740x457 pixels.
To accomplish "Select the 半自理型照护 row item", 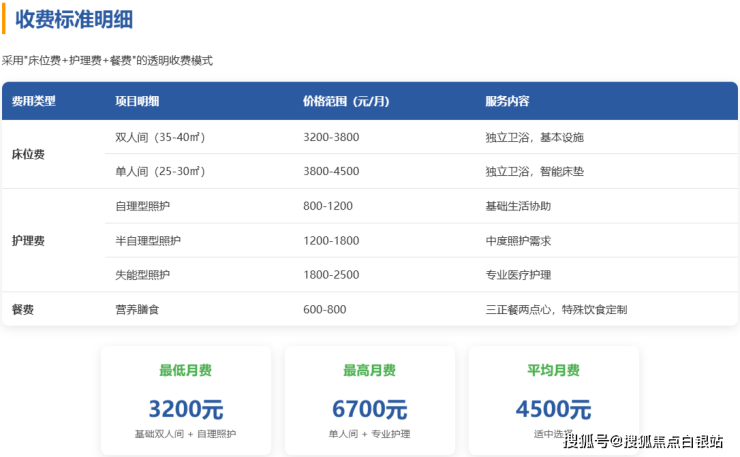I will (148, 241).
